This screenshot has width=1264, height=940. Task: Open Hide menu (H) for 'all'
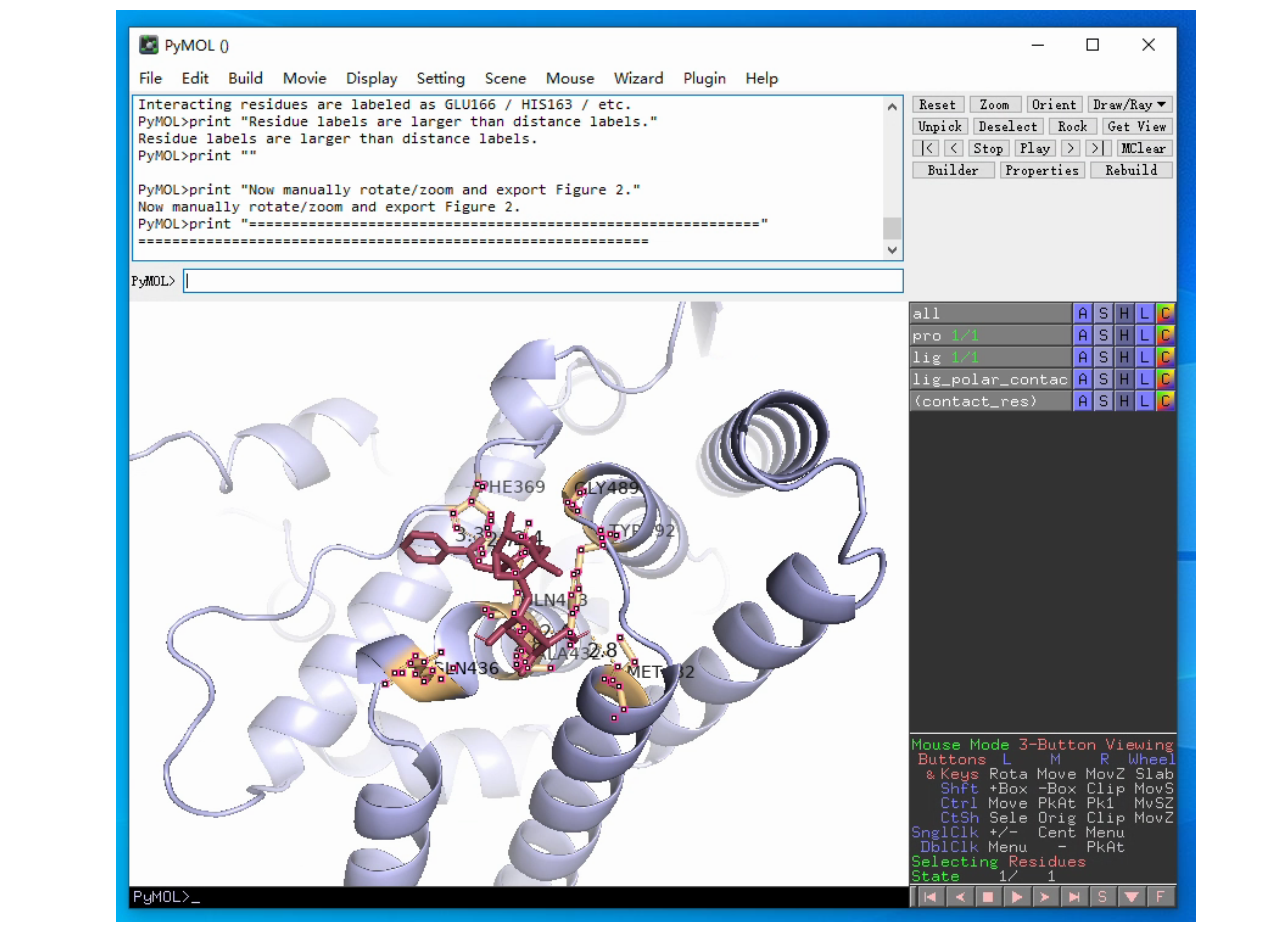(x=1124, y=313)
